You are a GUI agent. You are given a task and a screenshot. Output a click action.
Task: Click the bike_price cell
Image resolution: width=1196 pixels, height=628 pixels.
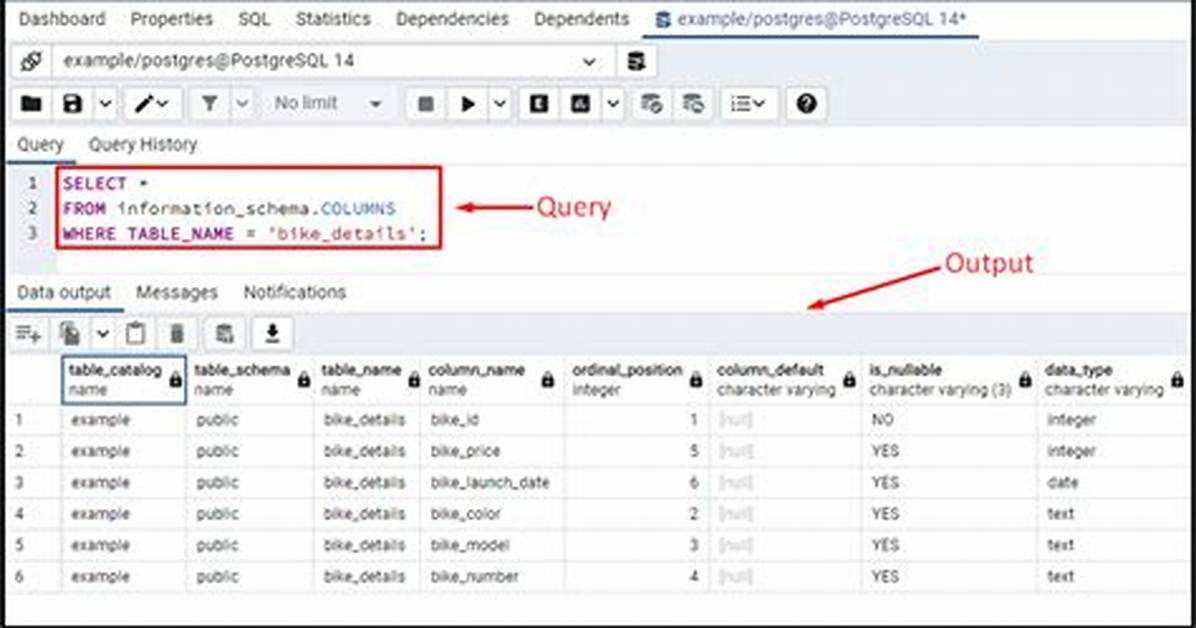coord(492,451)
